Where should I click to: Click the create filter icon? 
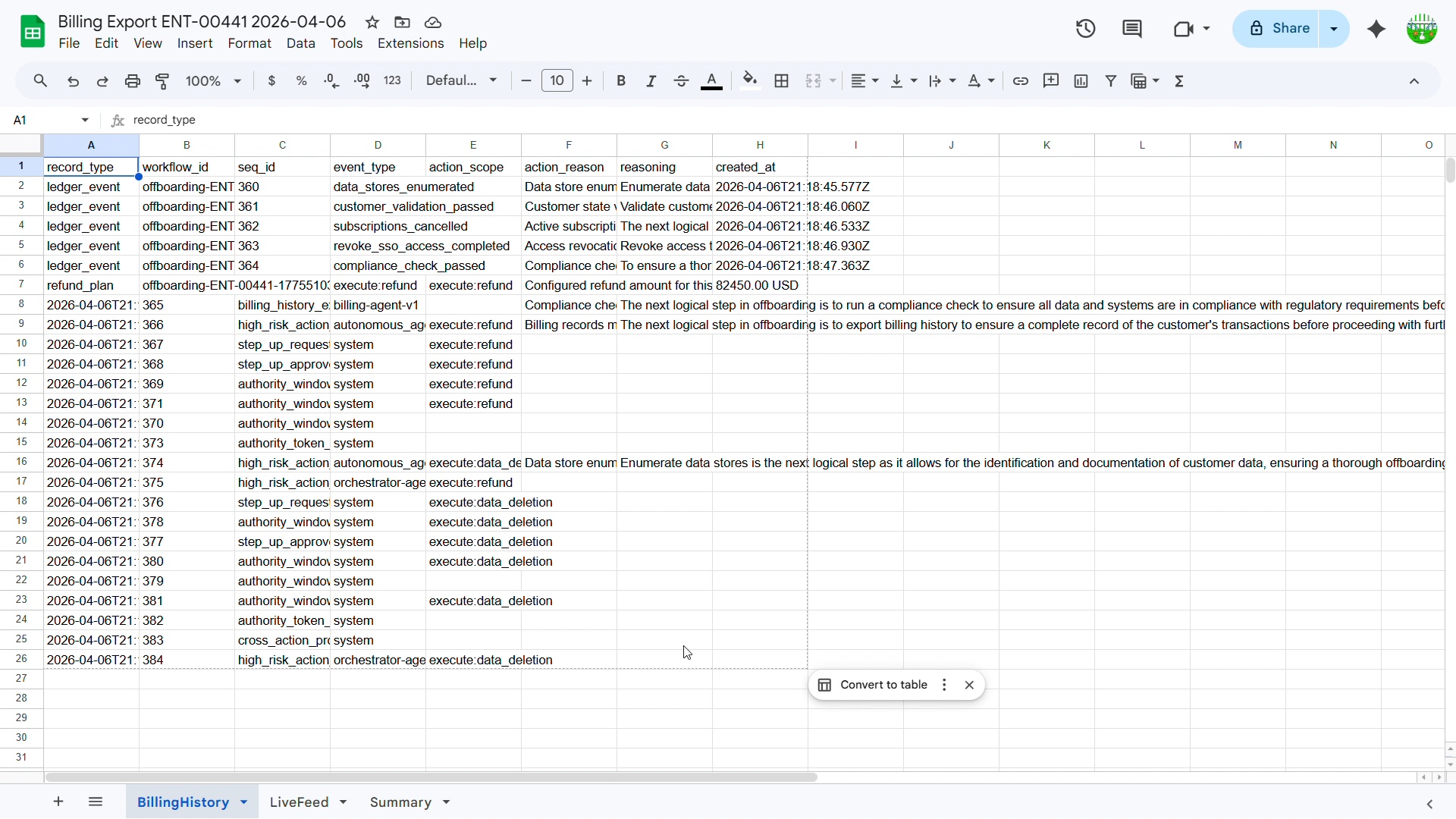[x=1111, y=81]
